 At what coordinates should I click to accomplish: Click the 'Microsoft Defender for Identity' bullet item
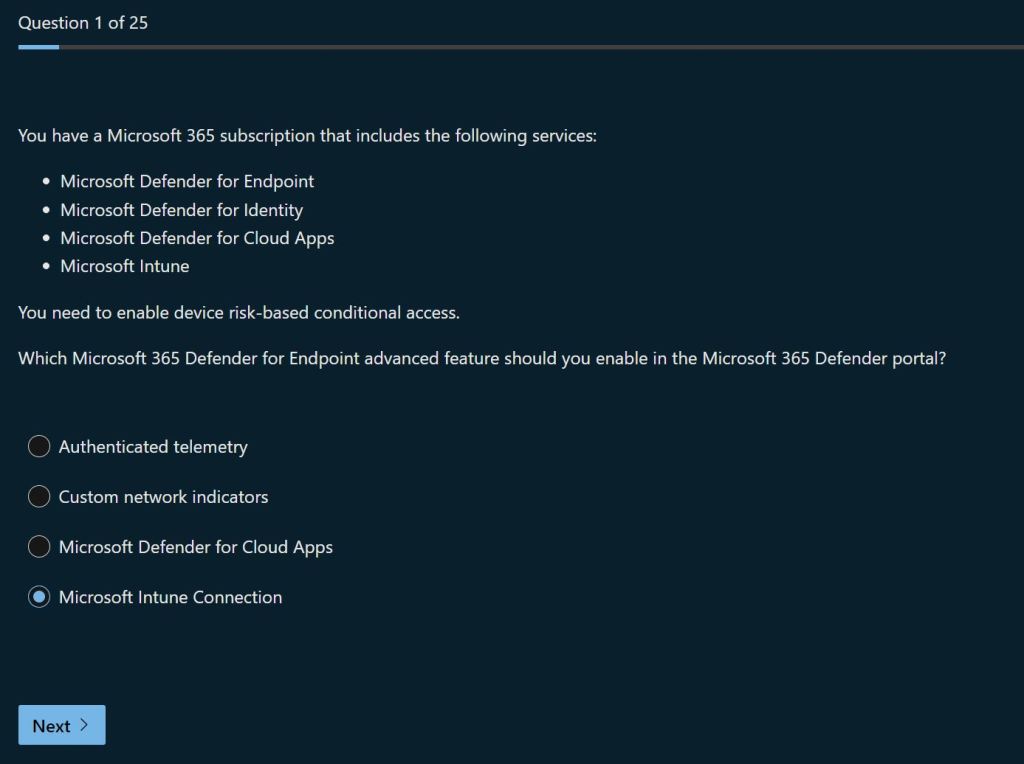181,210
